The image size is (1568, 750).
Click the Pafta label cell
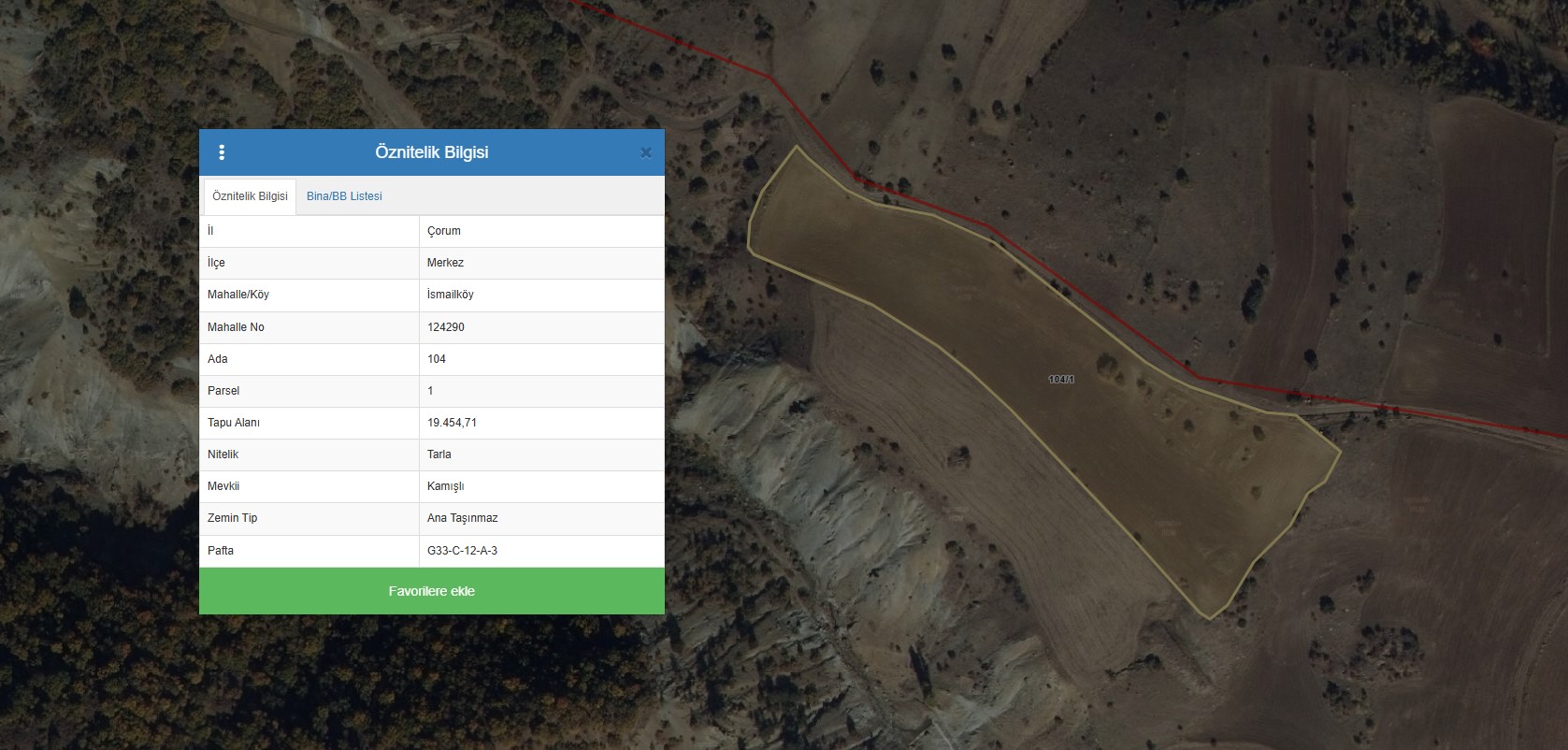click(309, 551)
